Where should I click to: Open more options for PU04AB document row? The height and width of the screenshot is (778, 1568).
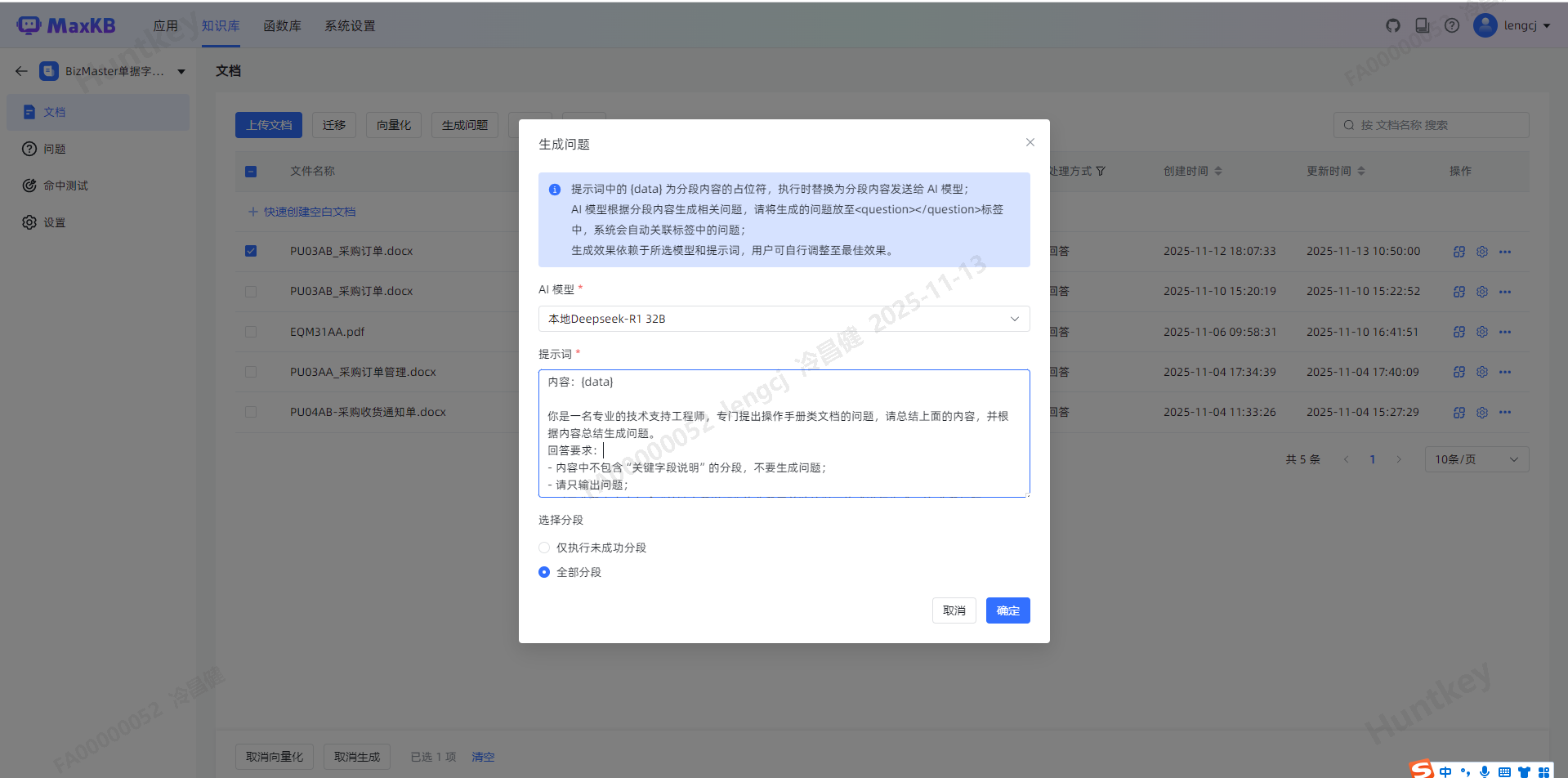pyautogui.click(x=1505, y=413)
